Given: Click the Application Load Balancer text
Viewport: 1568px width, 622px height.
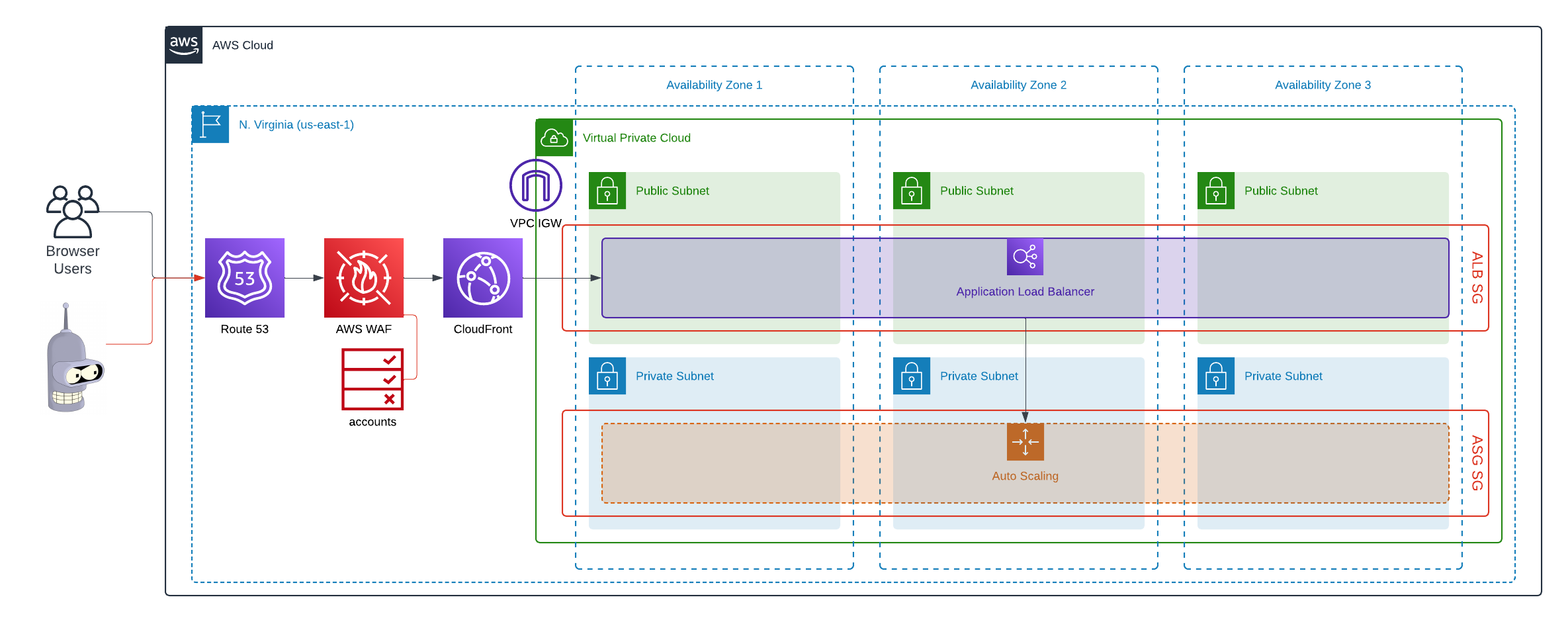Looking at the screenshot, I should [x=1025, y=291].
